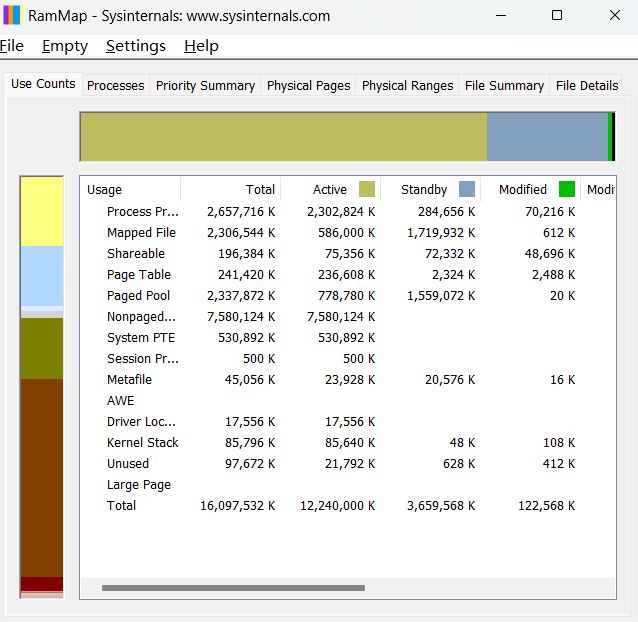Select the System PTE usage row
Image resolution: width=638 pixels, height=622 pixels.
[347, 338]
